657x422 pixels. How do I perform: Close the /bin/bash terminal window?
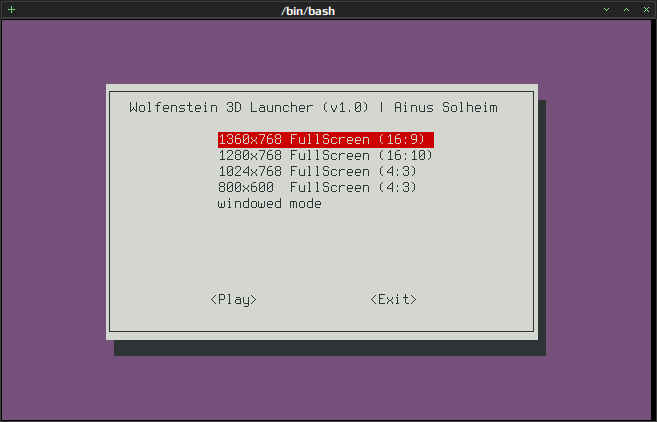point(647,10)
